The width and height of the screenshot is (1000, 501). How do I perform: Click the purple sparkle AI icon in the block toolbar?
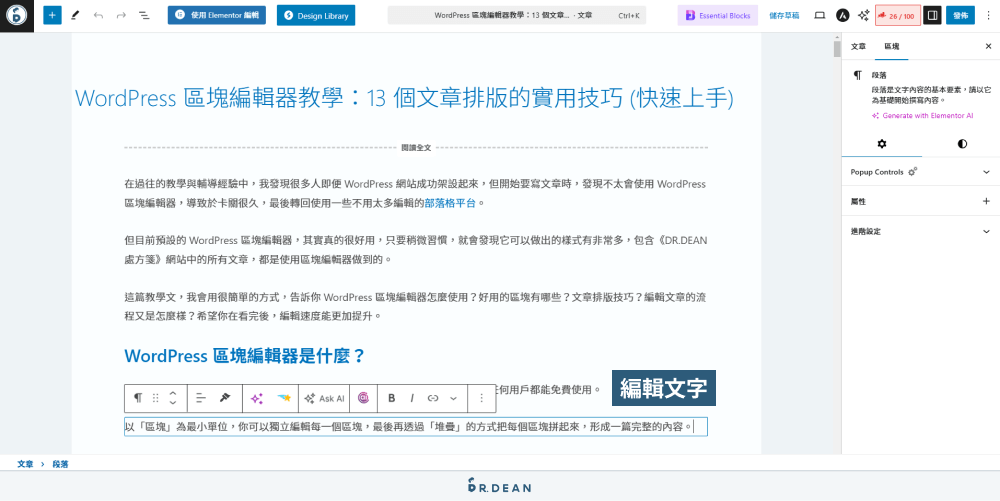point(257,398)
